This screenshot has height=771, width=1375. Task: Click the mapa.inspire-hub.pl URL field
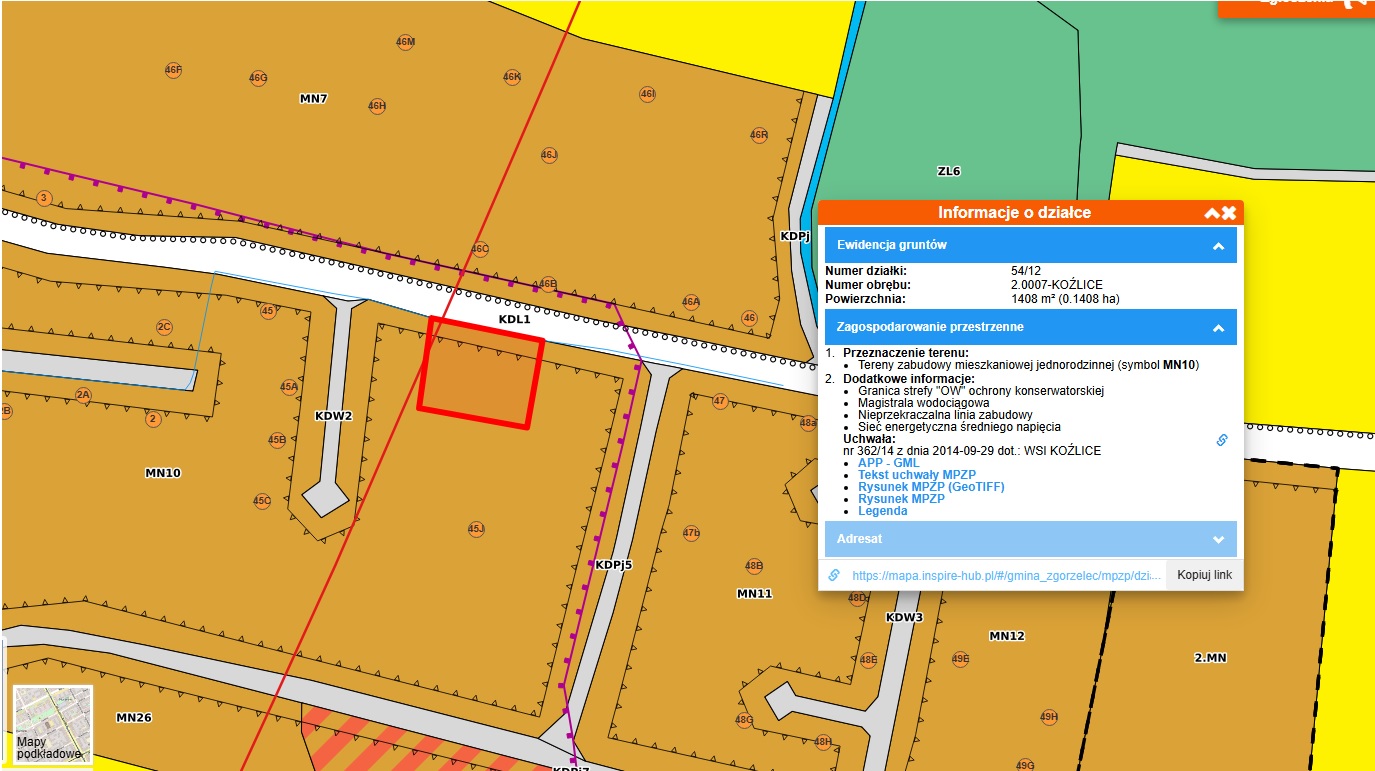(x=1006, y=576)
